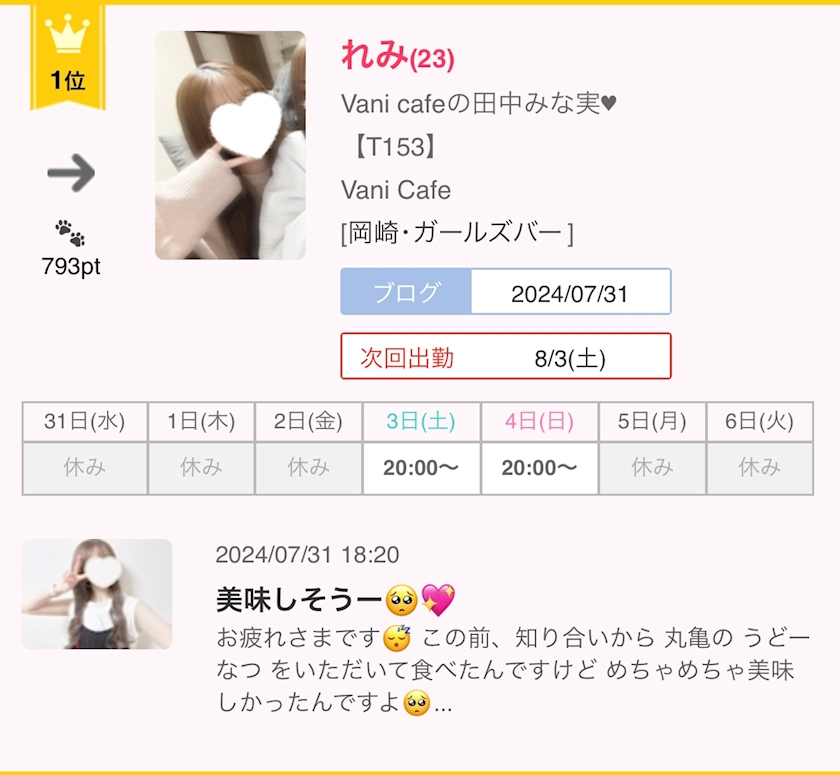The height and width of the screenshot is (775, 840).
Task: Open れみ's profile photo
Action: [230, 145]
